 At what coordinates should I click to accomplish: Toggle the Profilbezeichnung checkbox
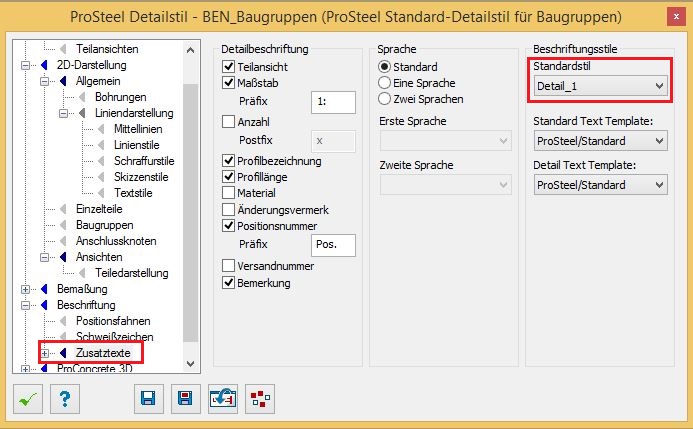[228, 160]
